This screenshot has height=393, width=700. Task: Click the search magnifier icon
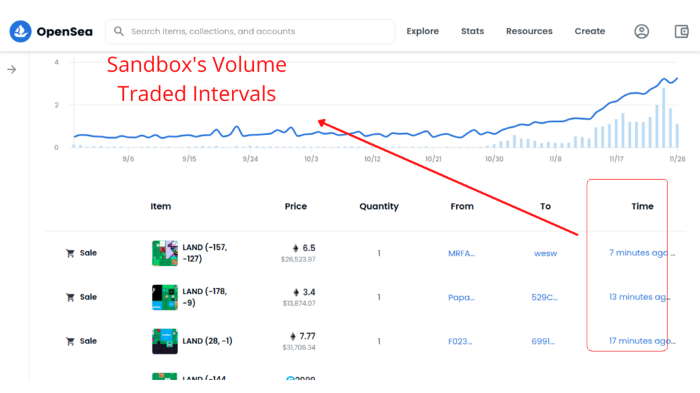coord(119,31)
